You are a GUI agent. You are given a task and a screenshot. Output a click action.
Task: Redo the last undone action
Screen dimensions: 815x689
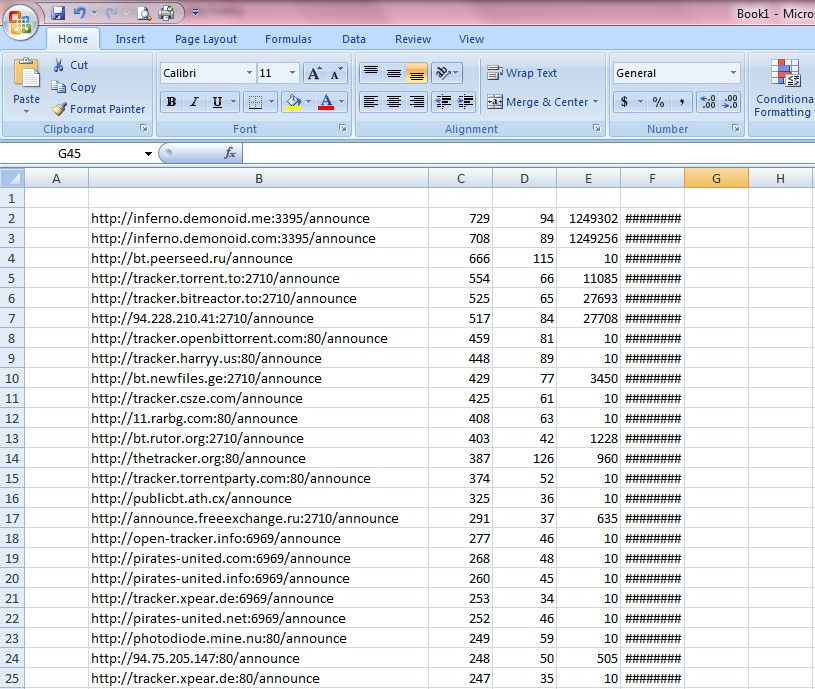coord(111,12)
